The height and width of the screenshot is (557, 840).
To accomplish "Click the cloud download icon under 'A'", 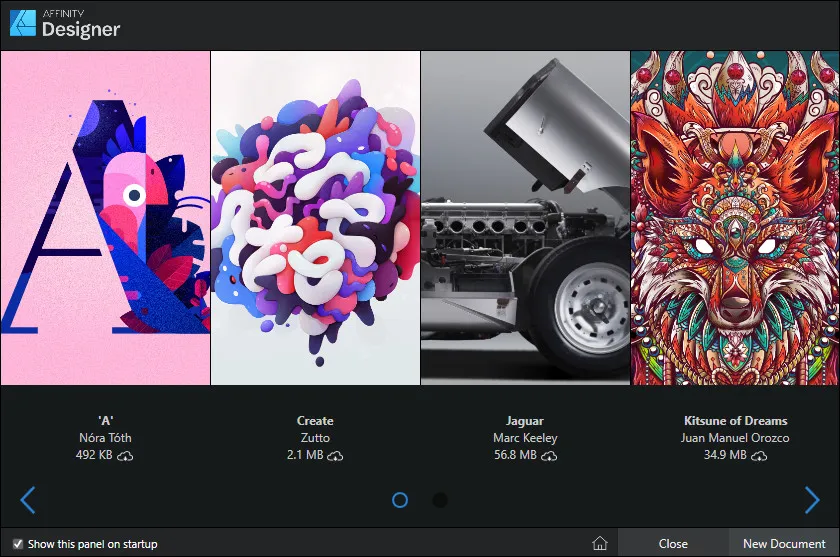I will pyautogui.click(x=125, y=456).
